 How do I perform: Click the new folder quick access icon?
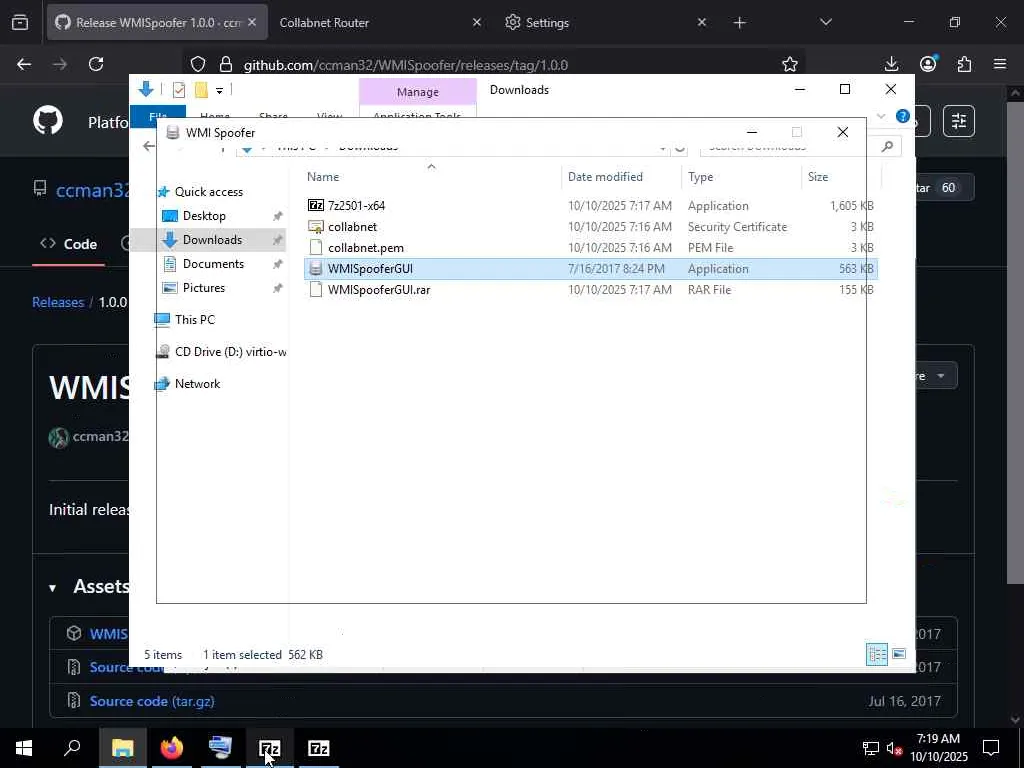tap(201, 90)
